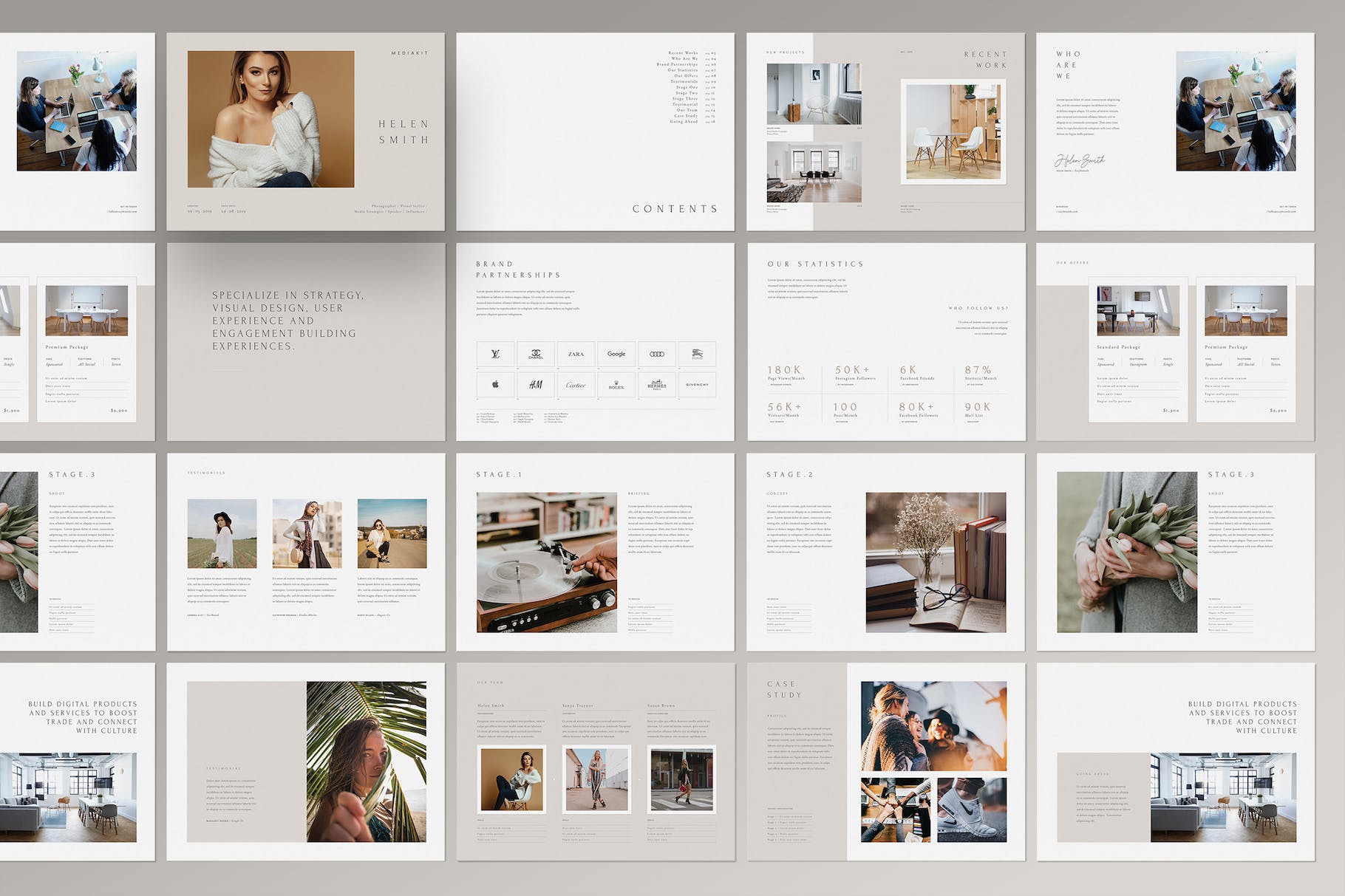The width and height of the screenshot is (1345, 896).
Task: Click the CONTENTS heading text
Action: pos(675,209)
